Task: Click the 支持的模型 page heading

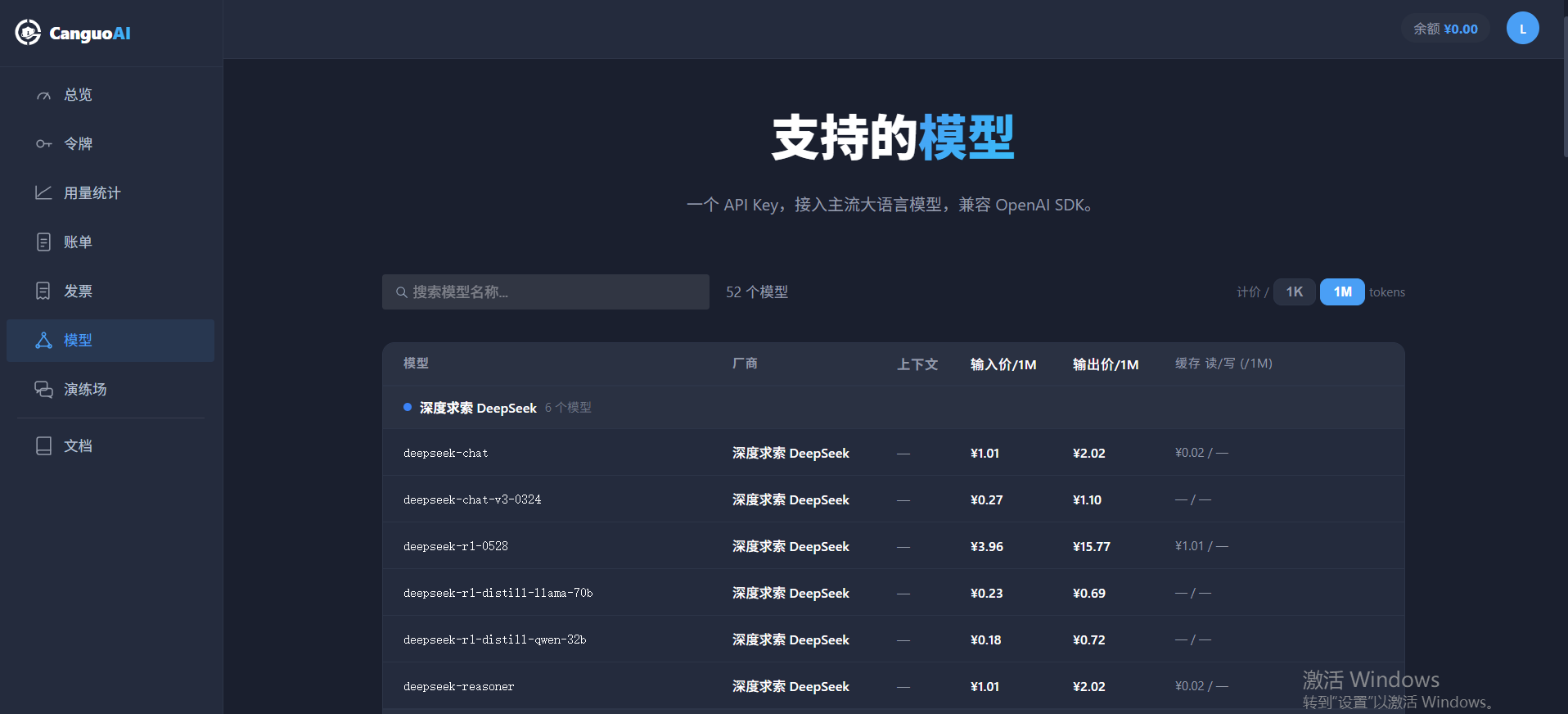Action: pyautogui.click(x=894, y=138)
